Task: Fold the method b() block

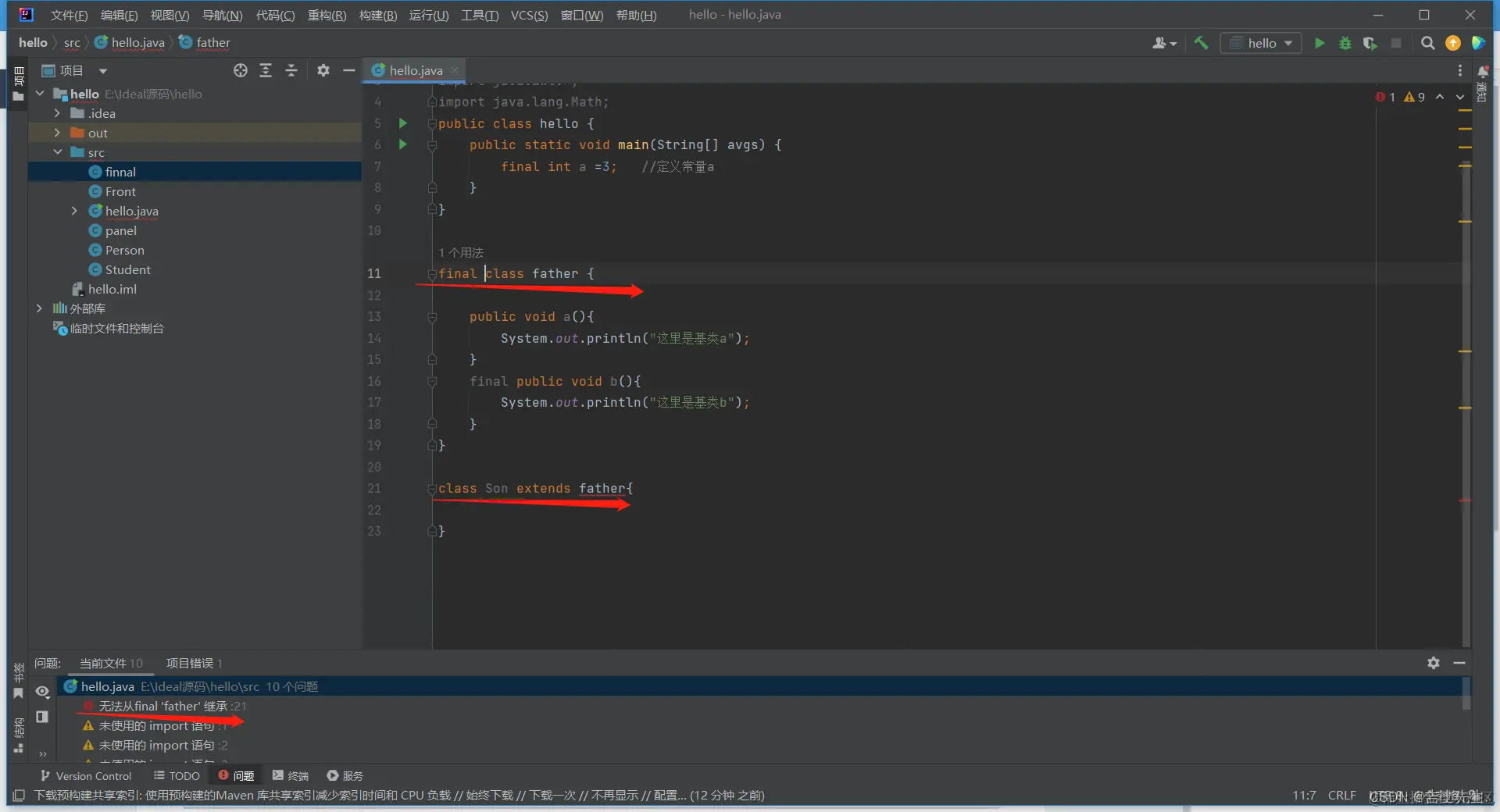Action: click(432, 382)
